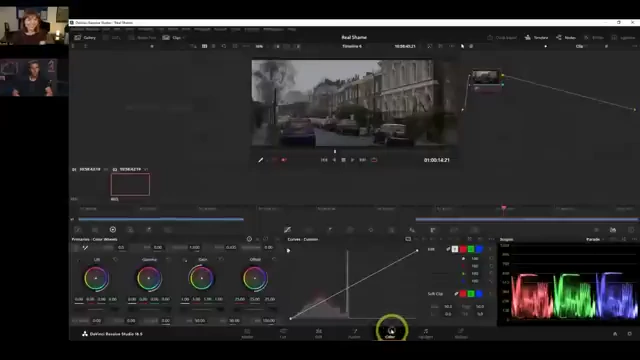Adjust the Gamma color wheel
Image resolution: width=640 pixels, height=360 pixels.
click(149, 278)
